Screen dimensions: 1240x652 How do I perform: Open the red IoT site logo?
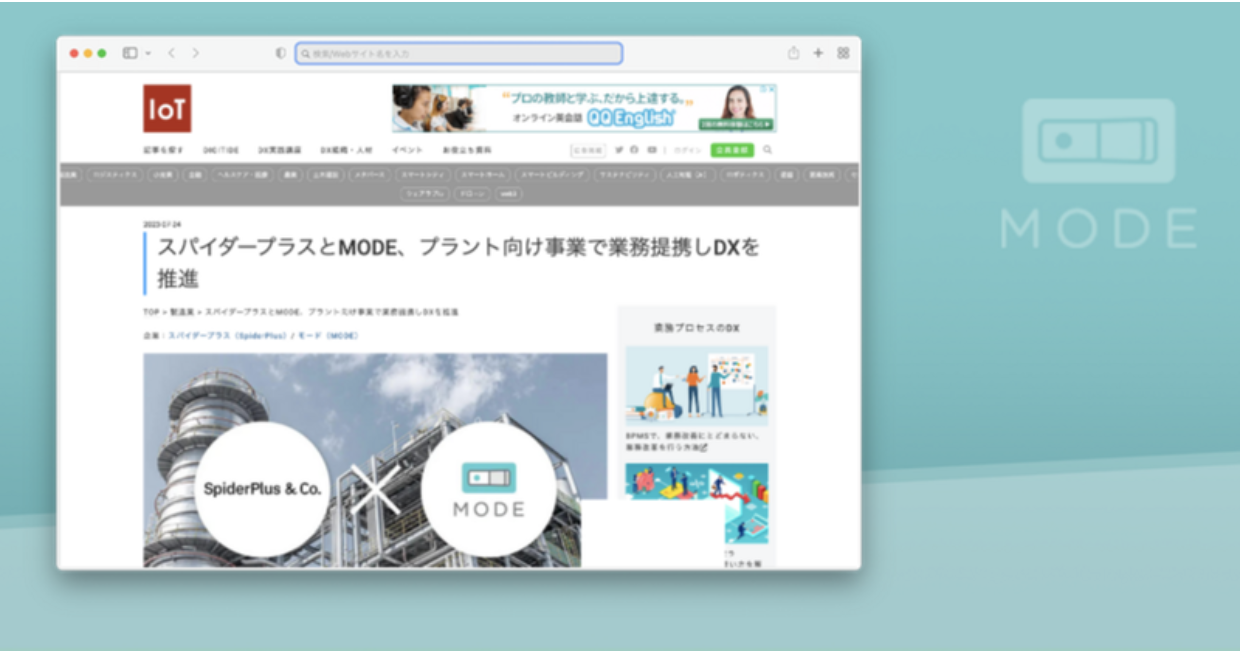[167, 109]
